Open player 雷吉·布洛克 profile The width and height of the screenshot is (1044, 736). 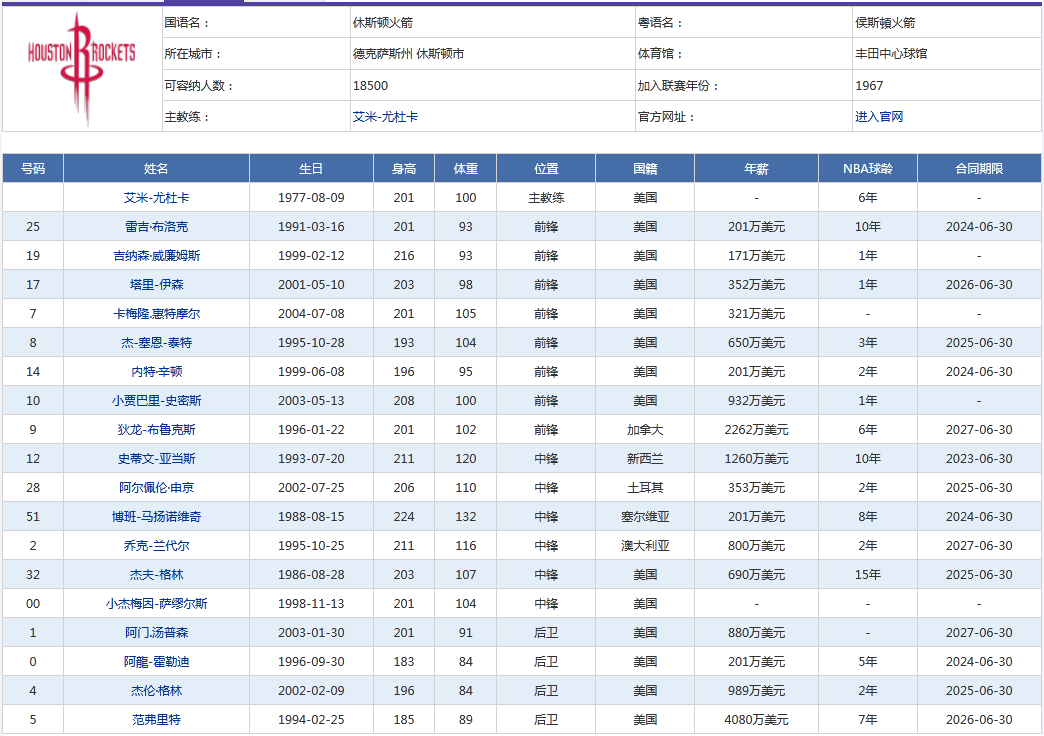pos(156,227)
